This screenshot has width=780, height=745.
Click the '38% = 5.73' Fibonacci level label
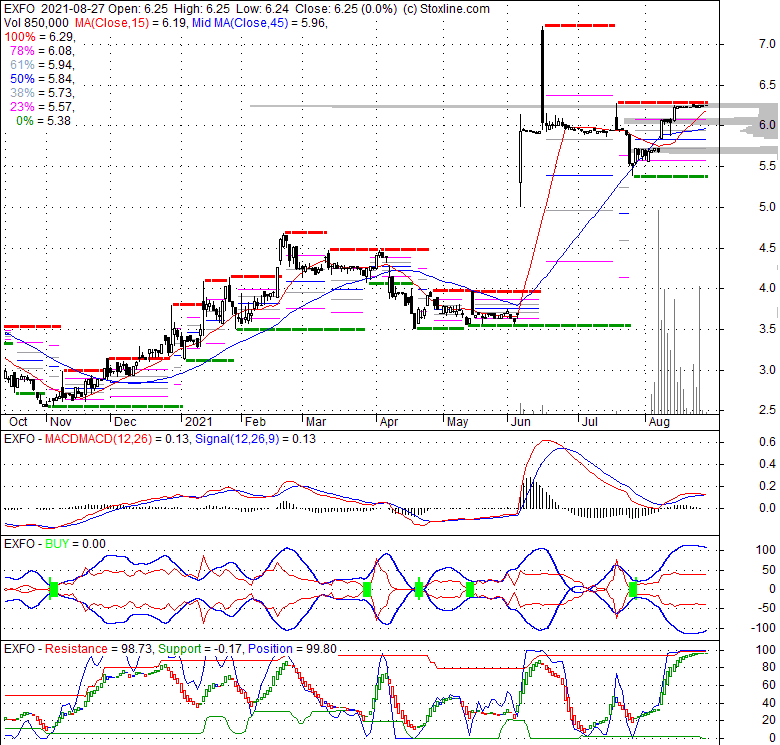(x=42, y=93)
